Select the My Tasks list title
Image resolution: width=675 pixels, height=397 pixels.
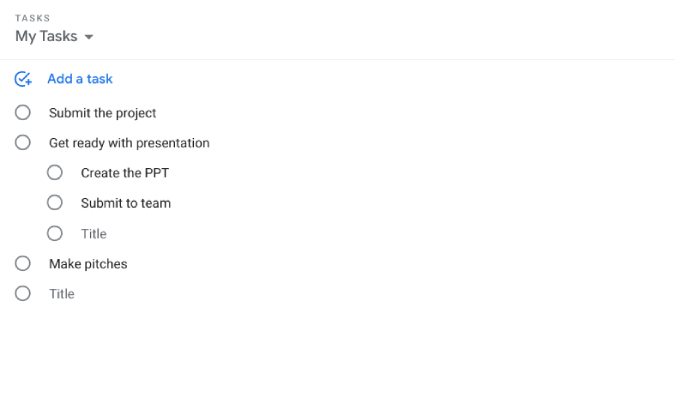pyautogui.click(x=46, y=36)
